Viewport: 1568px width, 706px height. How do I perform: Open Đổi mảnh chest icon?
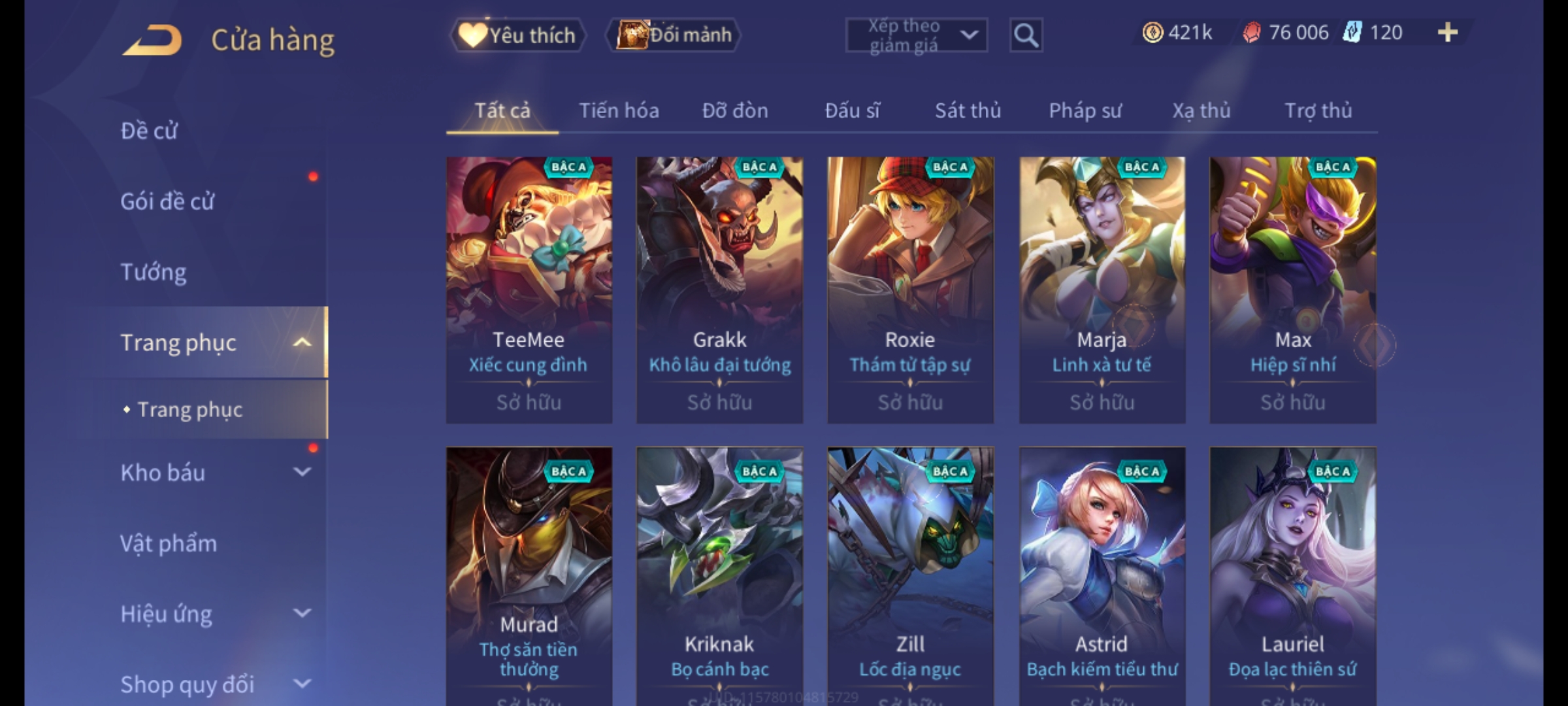coord(674,35)
